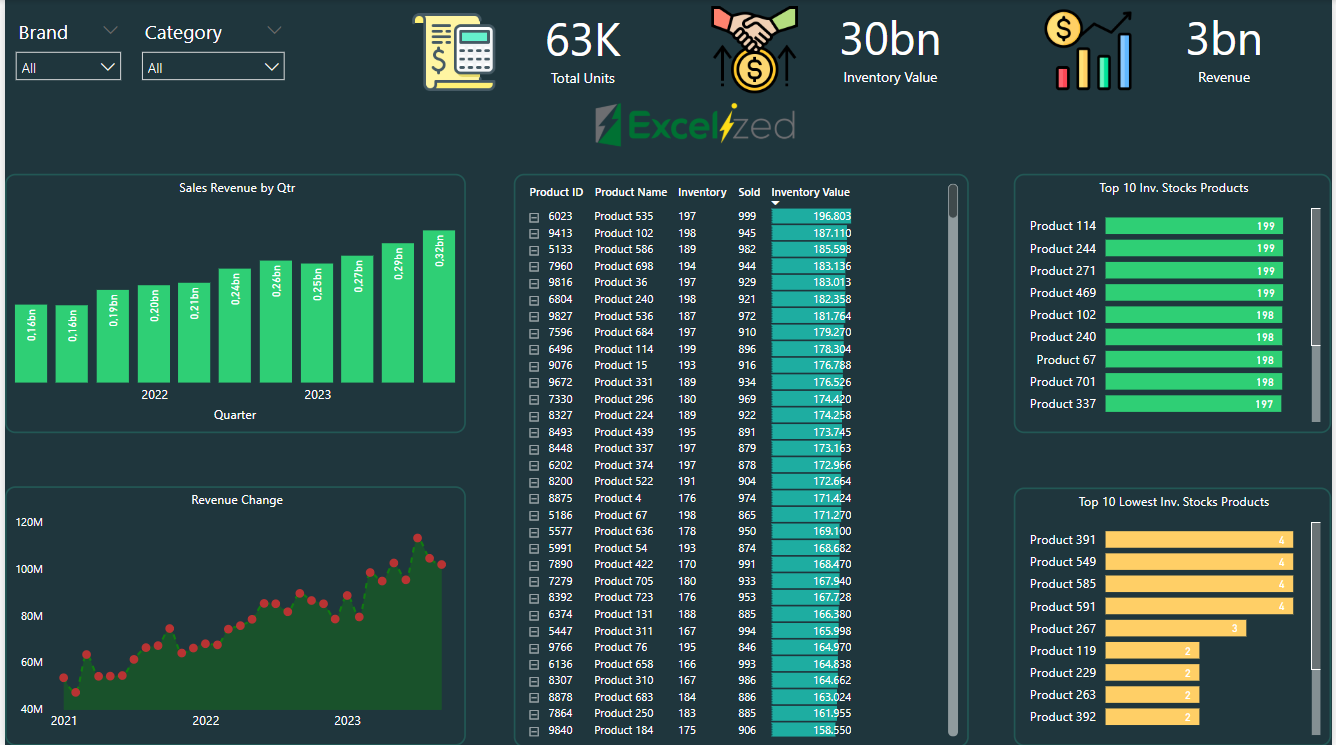
Task: Expand row for Product ID 7596
Action: pyautogui.click(x=534, y=333)
